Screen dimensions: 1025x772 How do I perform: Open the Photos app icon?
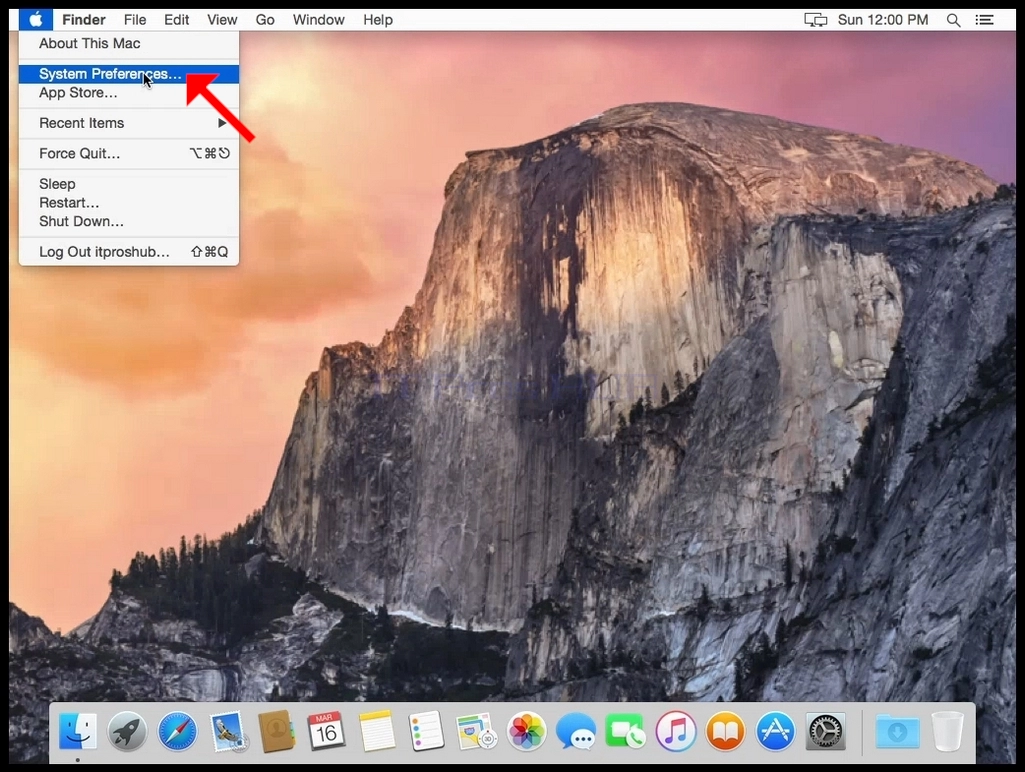point(526,731)
